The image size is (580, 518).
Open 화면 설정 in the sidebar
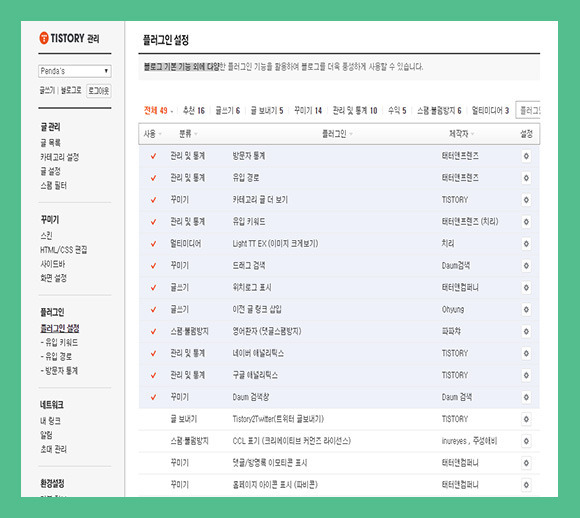53,278
